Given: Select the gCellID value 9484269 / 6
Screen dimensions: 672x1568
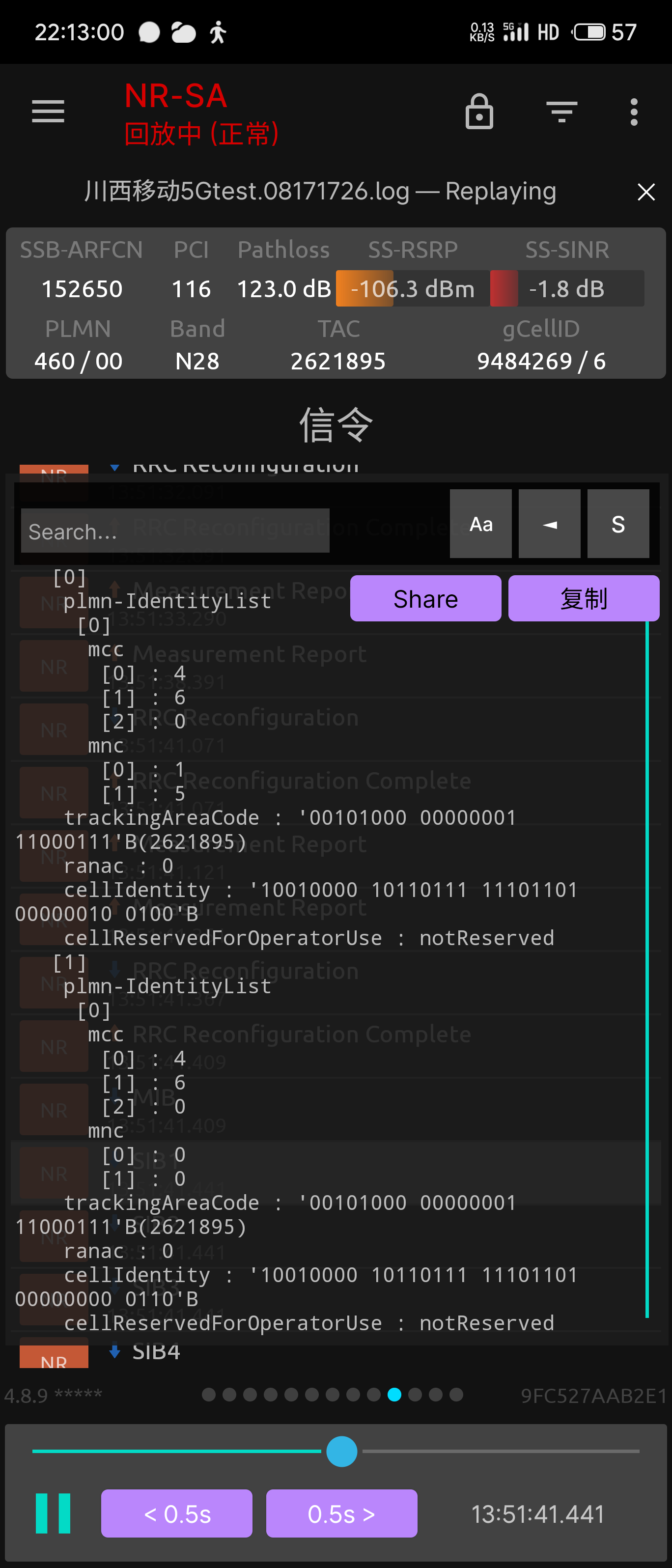Looking at the screenshot, I should 541,361.
